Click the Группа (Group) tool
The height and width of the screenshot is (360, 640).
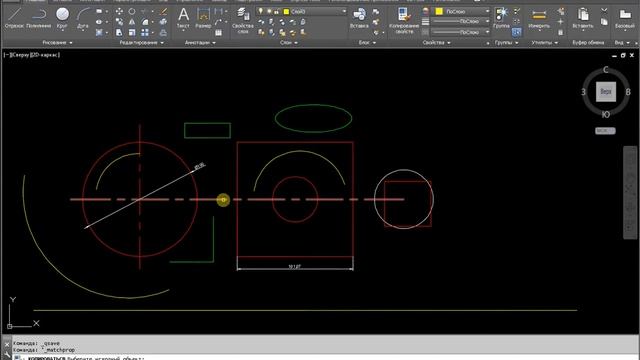click(x=501, y=18)
